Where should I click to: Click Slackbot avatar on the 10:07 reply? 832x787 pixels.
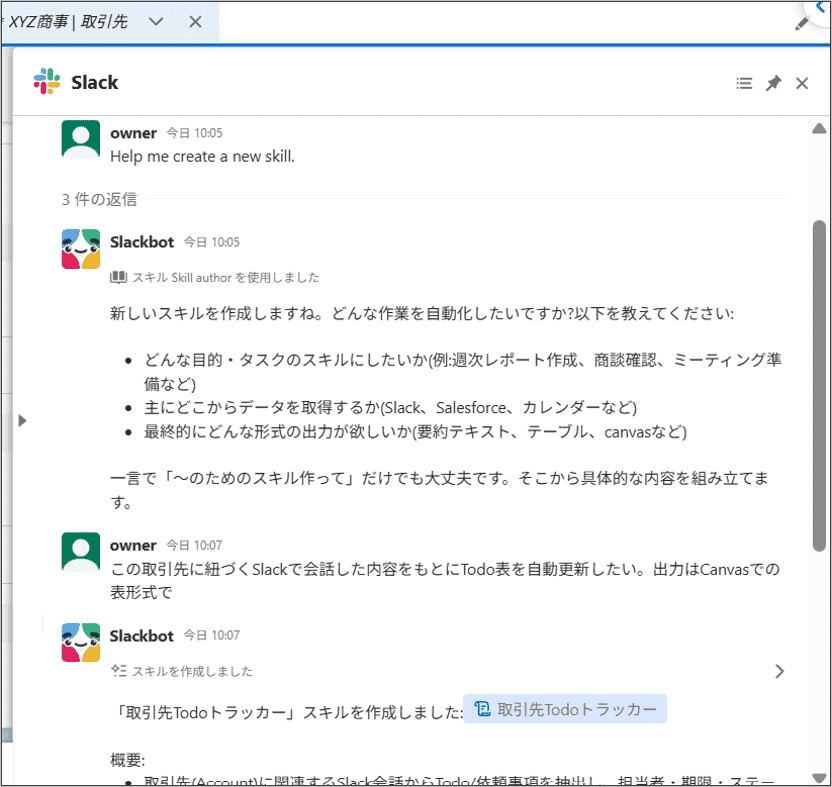point(81,642)
